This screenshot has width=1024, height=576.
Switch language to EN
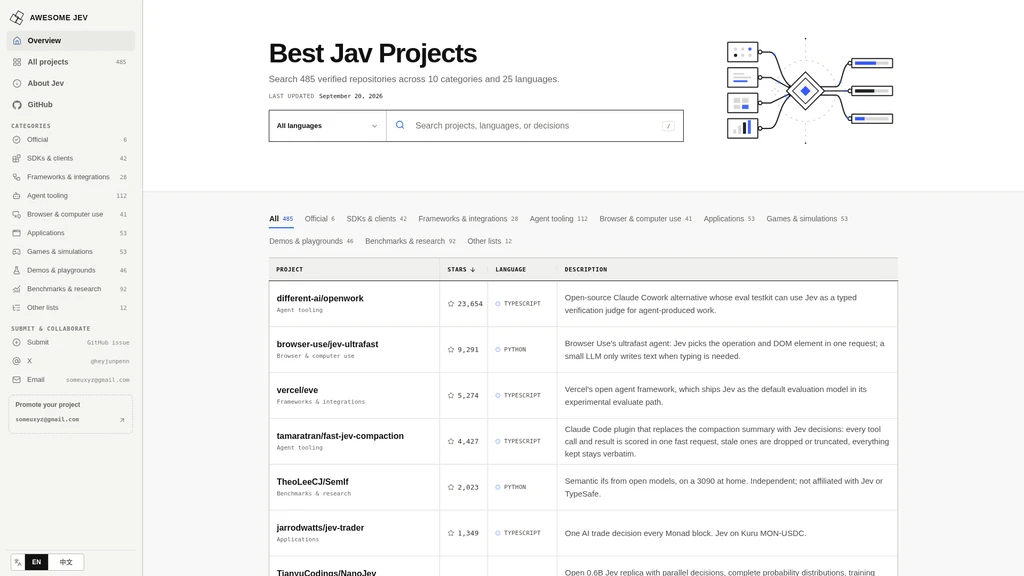coord(37,562)
